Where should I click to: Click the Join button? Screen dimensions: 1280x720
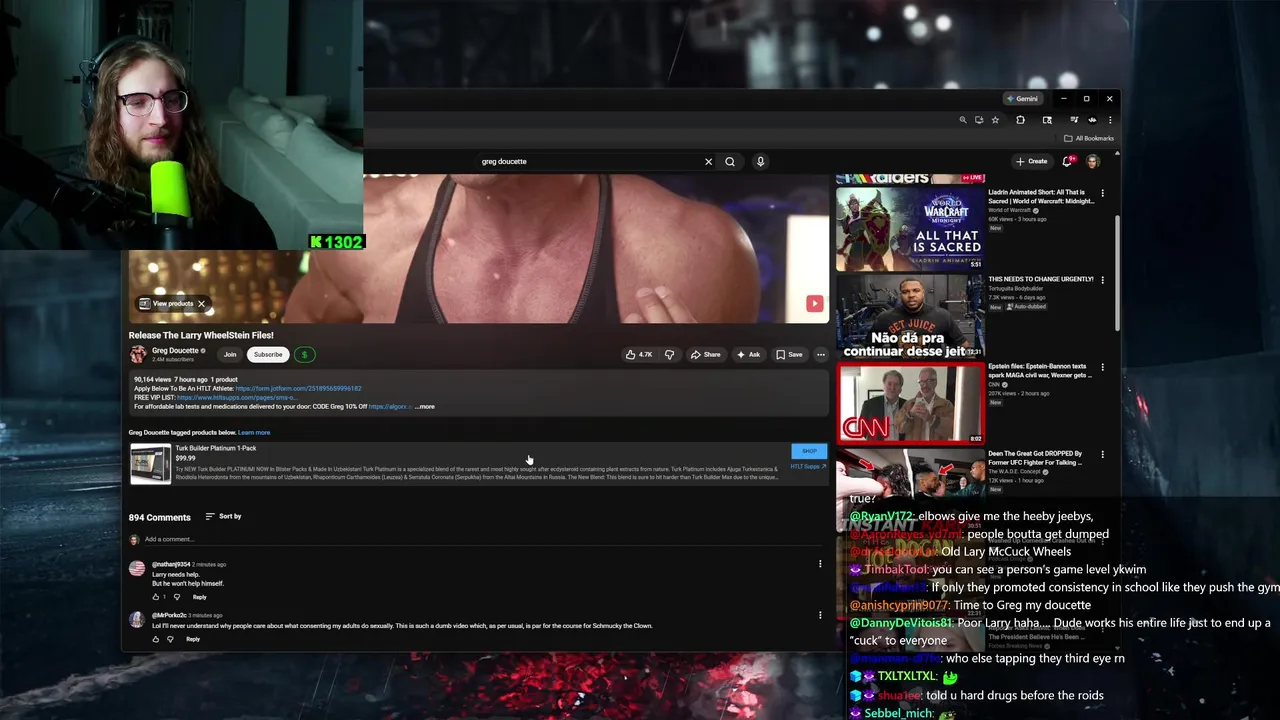click(x=230, y=354)
